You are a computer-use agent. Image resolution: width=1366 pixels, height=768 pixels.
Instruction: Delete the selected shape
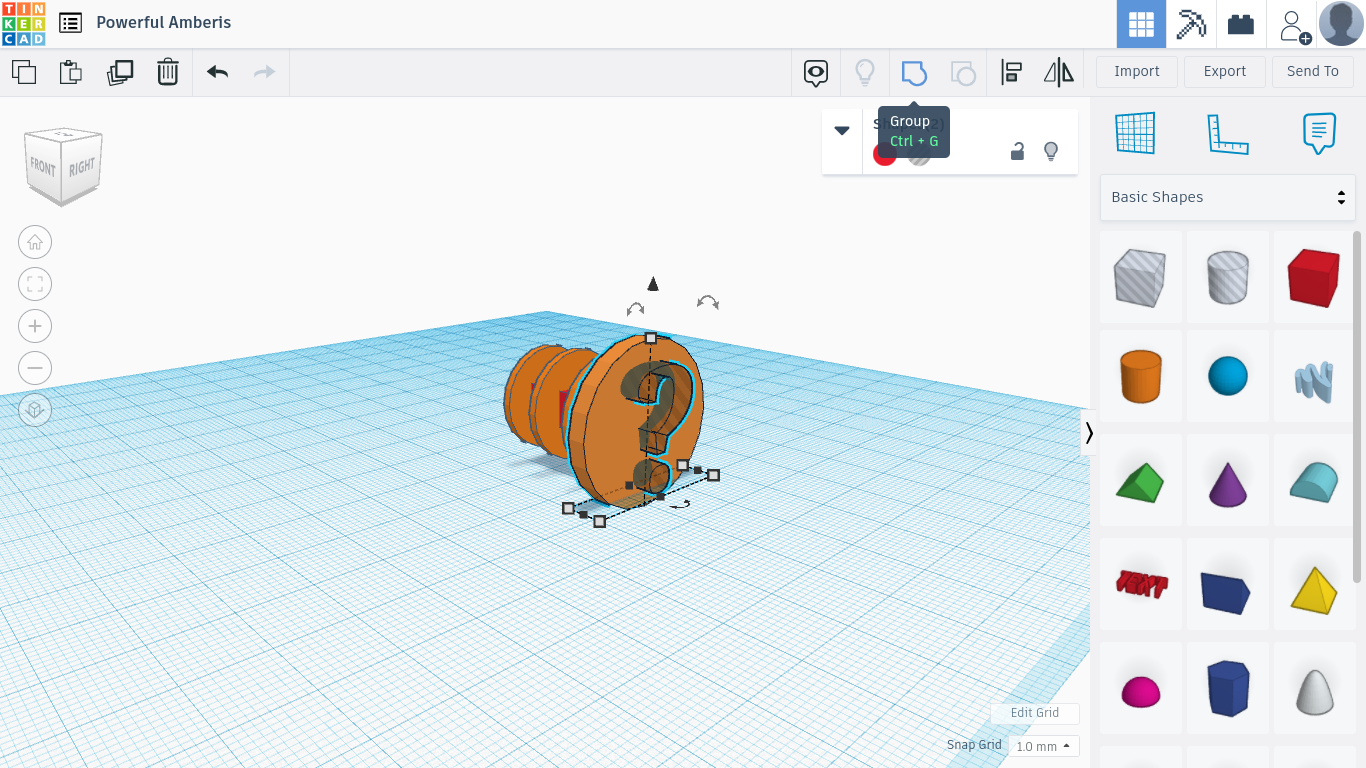tap(168, 72)
